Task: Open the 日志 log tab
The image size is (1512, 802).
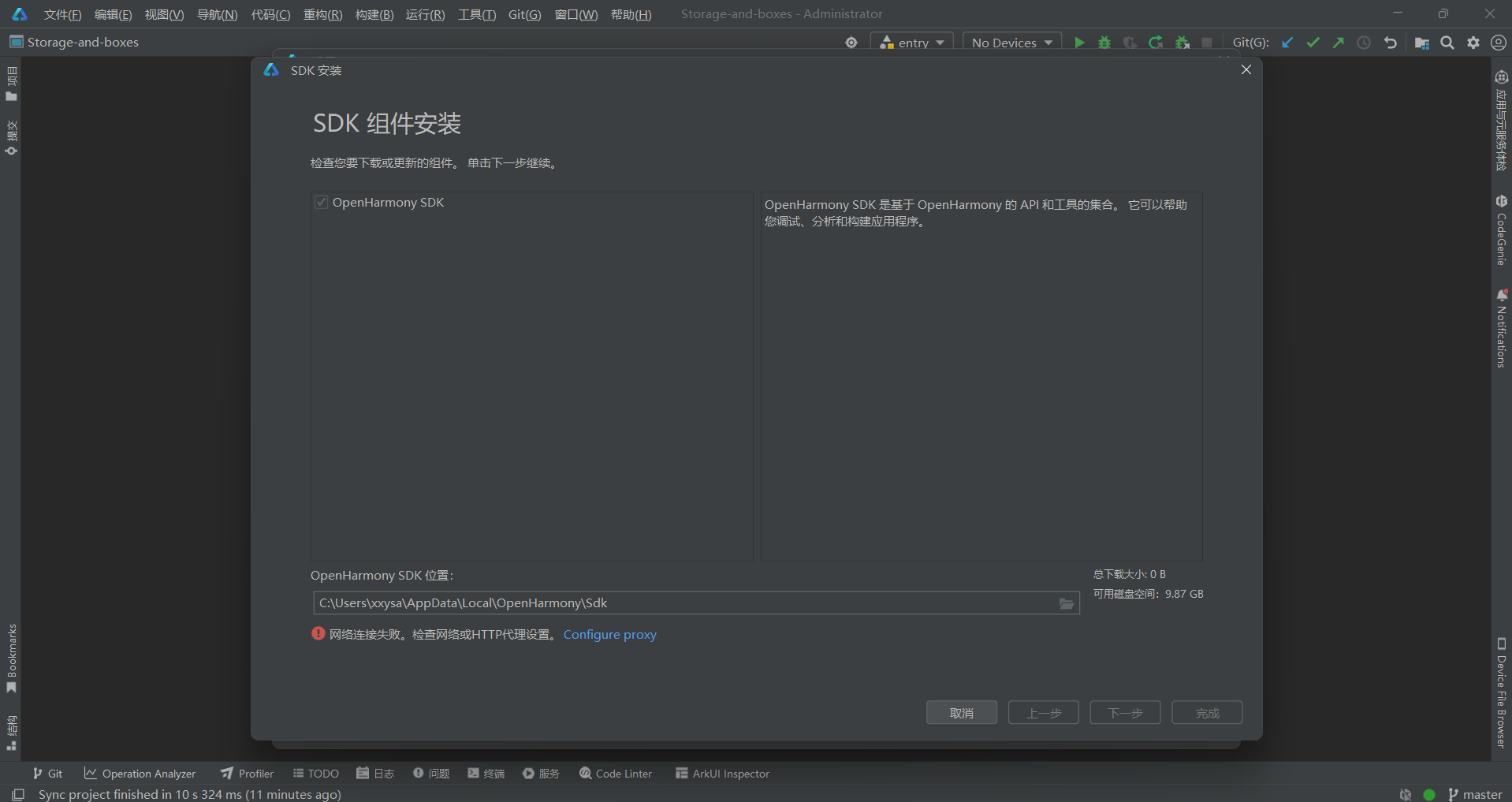Action: coord(374,774)
